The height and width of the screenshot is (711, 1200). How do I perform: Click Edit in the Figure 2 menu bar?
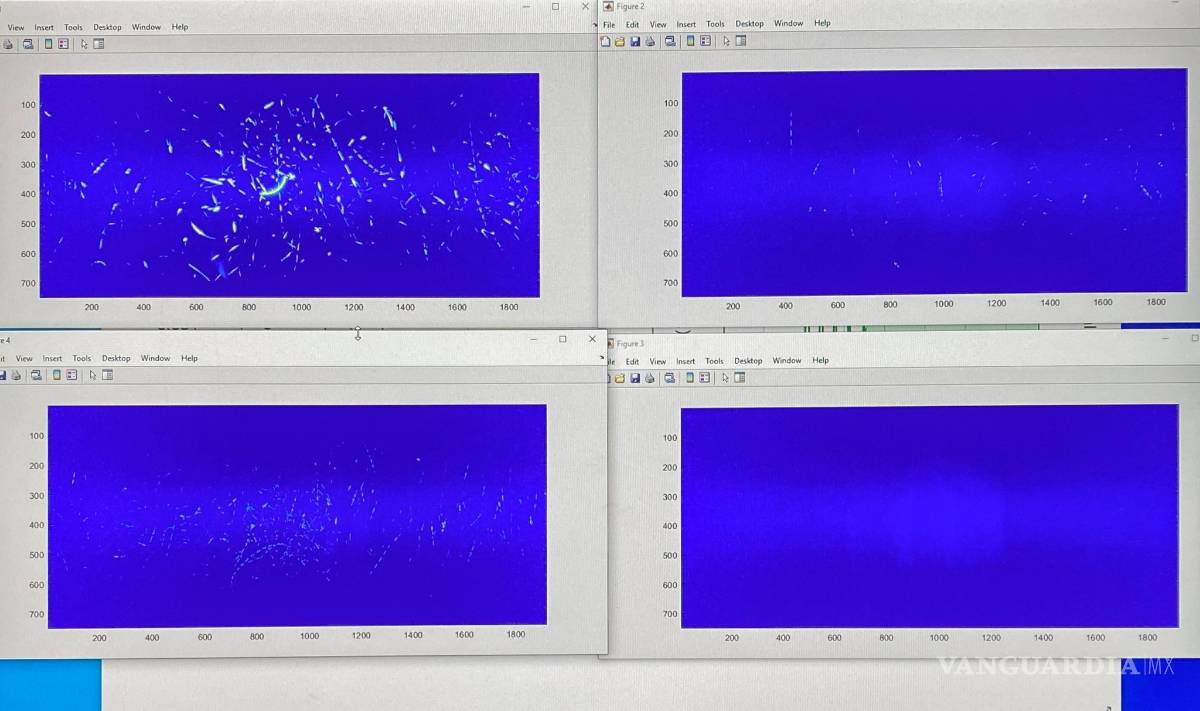[632, 24]
